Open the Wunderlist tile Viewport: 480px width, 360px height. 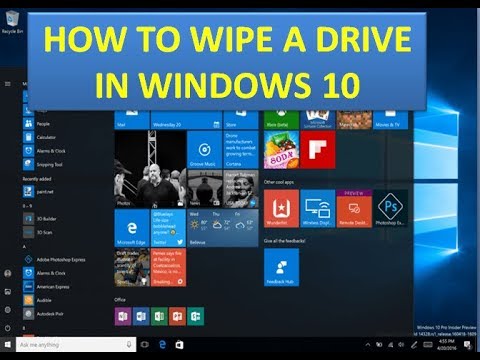(x=281, y=209)
